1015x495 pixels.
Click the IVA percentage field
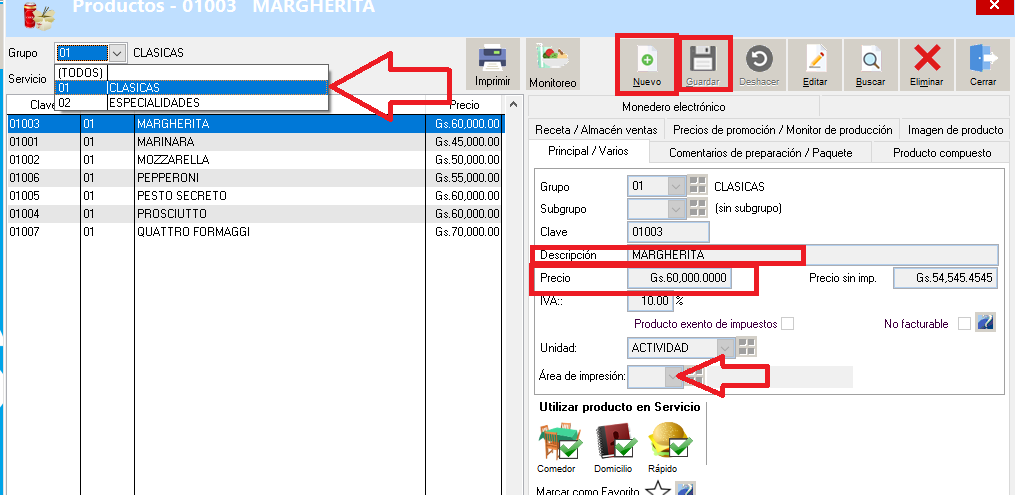click(x=650, y=301)
